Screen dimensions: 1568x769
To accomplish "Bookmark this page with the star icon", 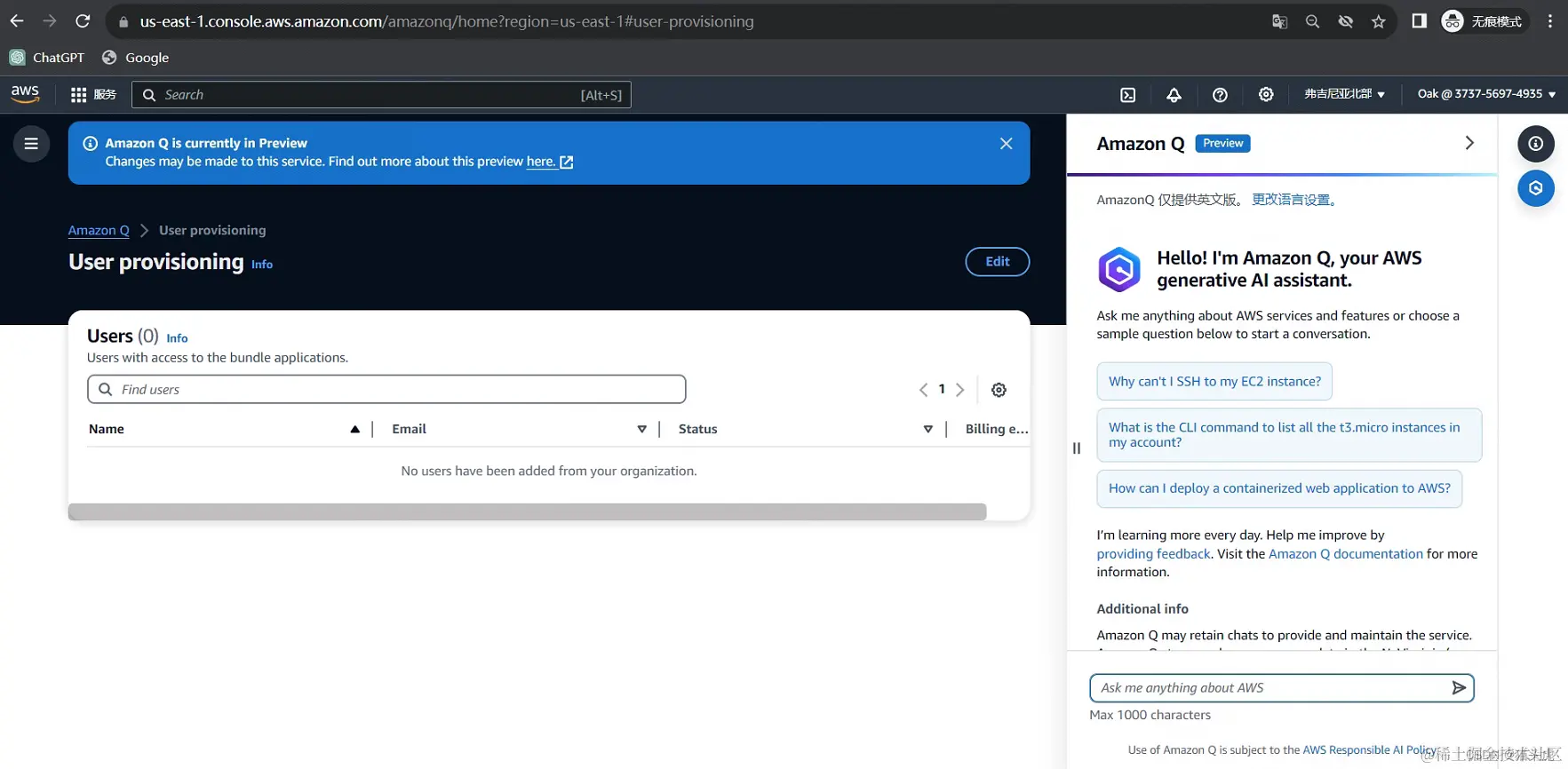I will tap(1379, 21).
